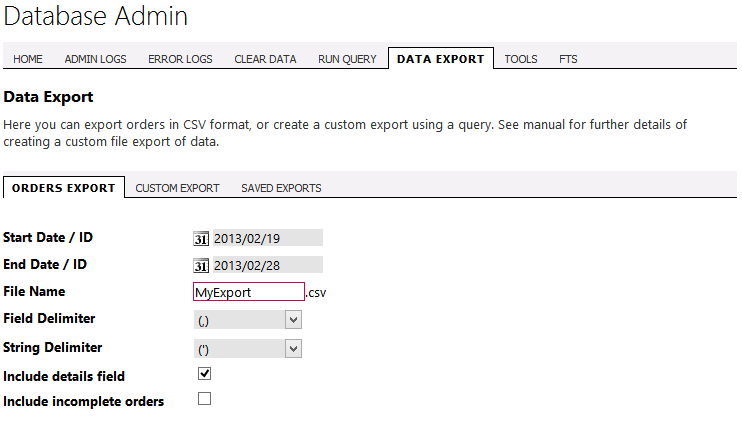Open the Start Date calendar picker icon
Screen dimensions: 742x422
click(201, 239)
